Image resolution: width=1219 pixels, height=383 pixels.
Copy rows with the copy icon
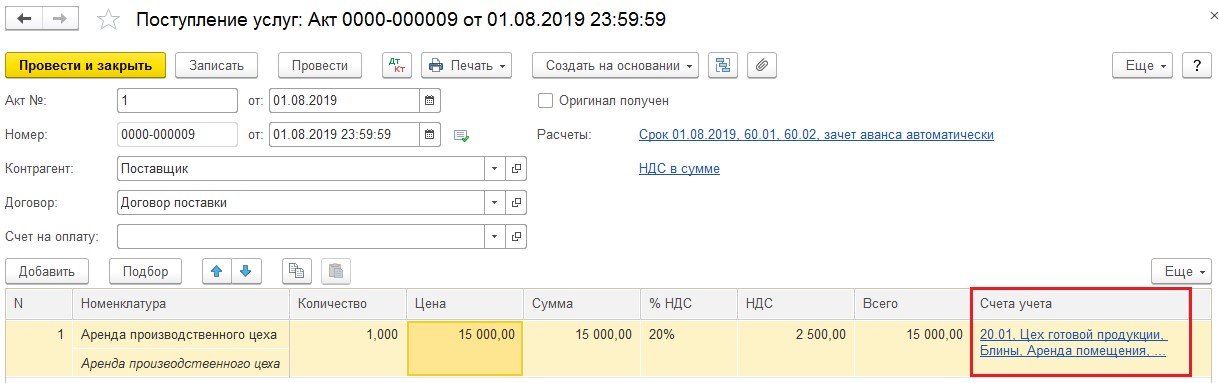point(297,271)
